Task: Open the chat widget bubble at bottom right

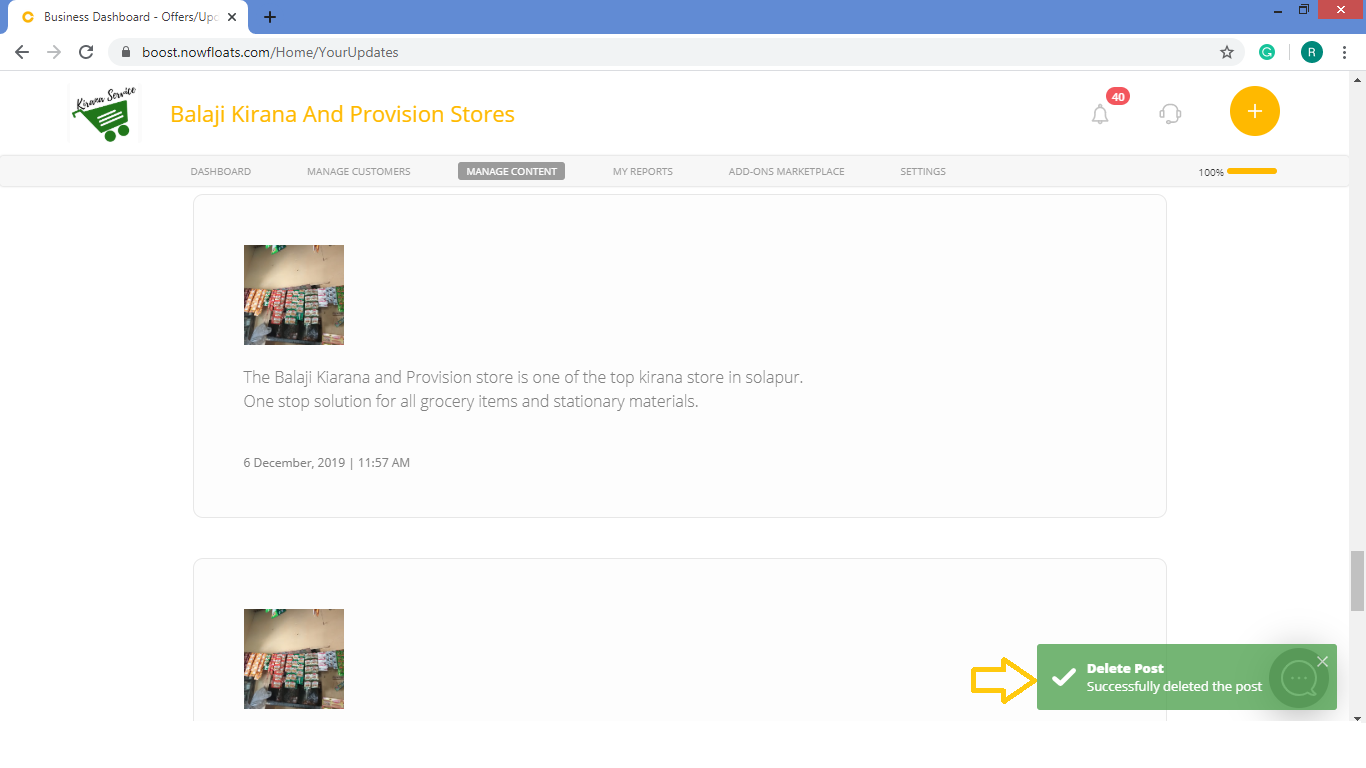Action: 1299,678
